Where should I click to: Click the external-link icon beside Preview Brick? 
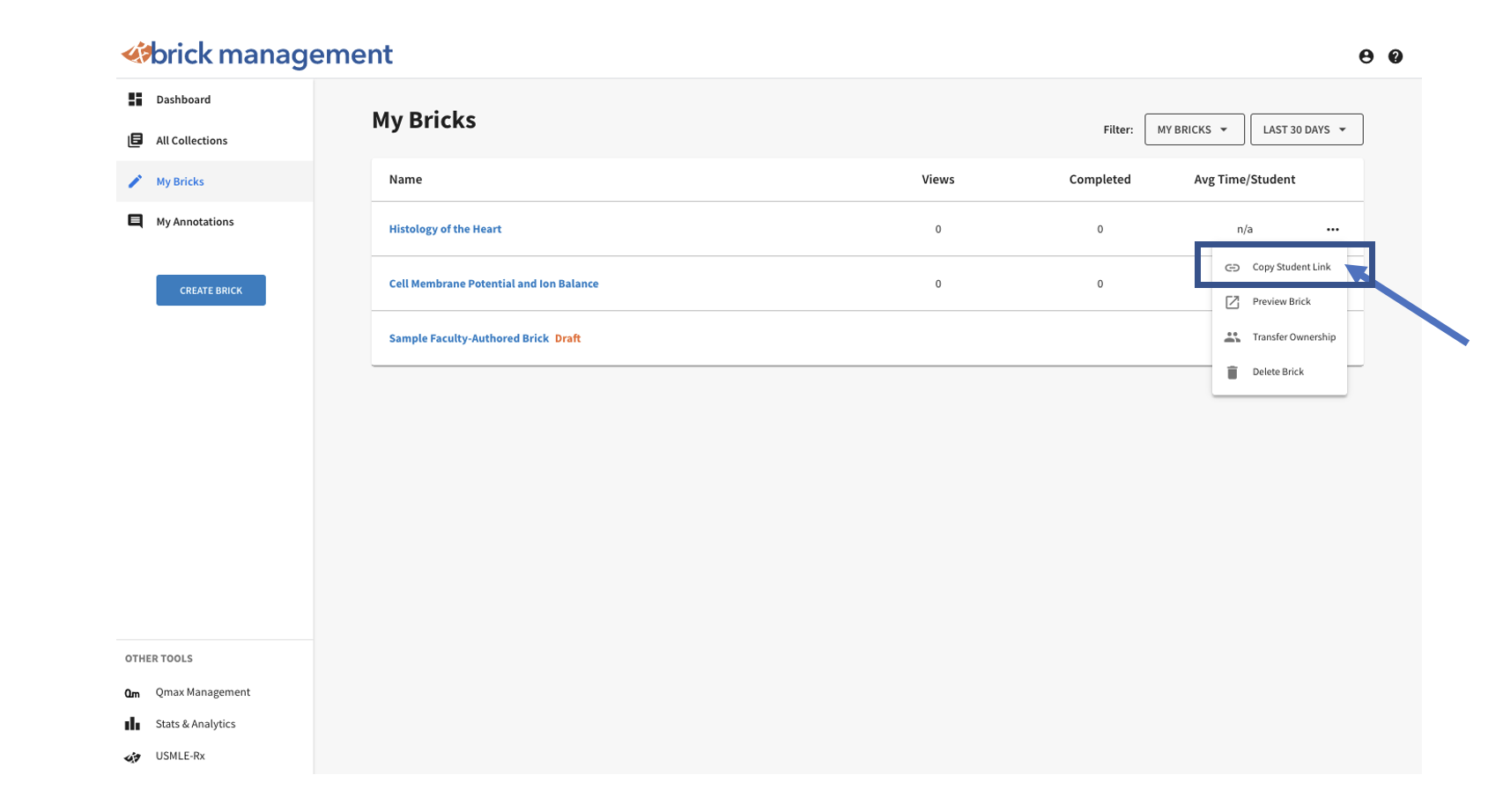coord(1232,302)
